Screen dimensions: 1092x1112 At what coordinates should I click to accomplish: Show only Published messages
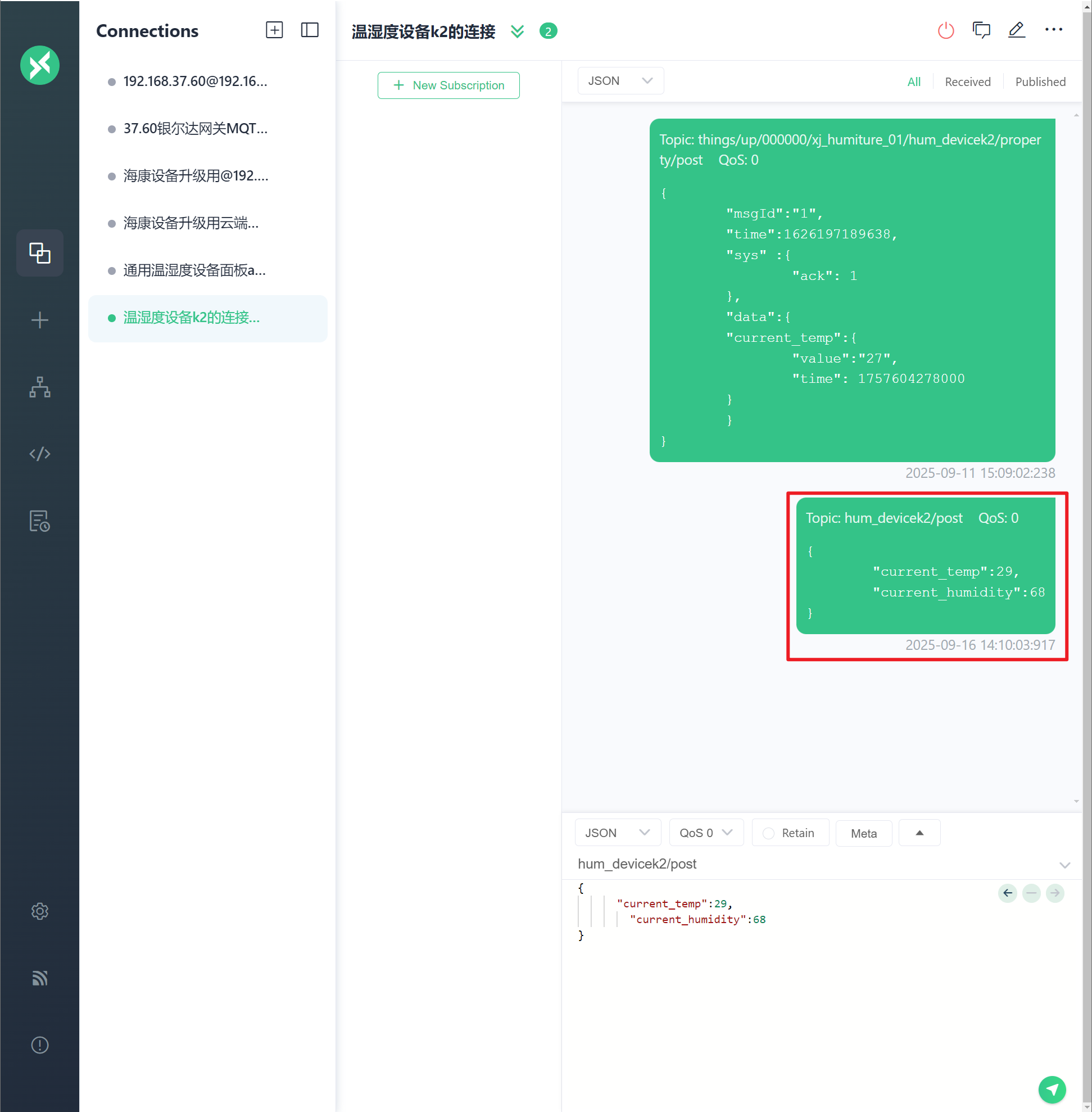(1040, 82)
